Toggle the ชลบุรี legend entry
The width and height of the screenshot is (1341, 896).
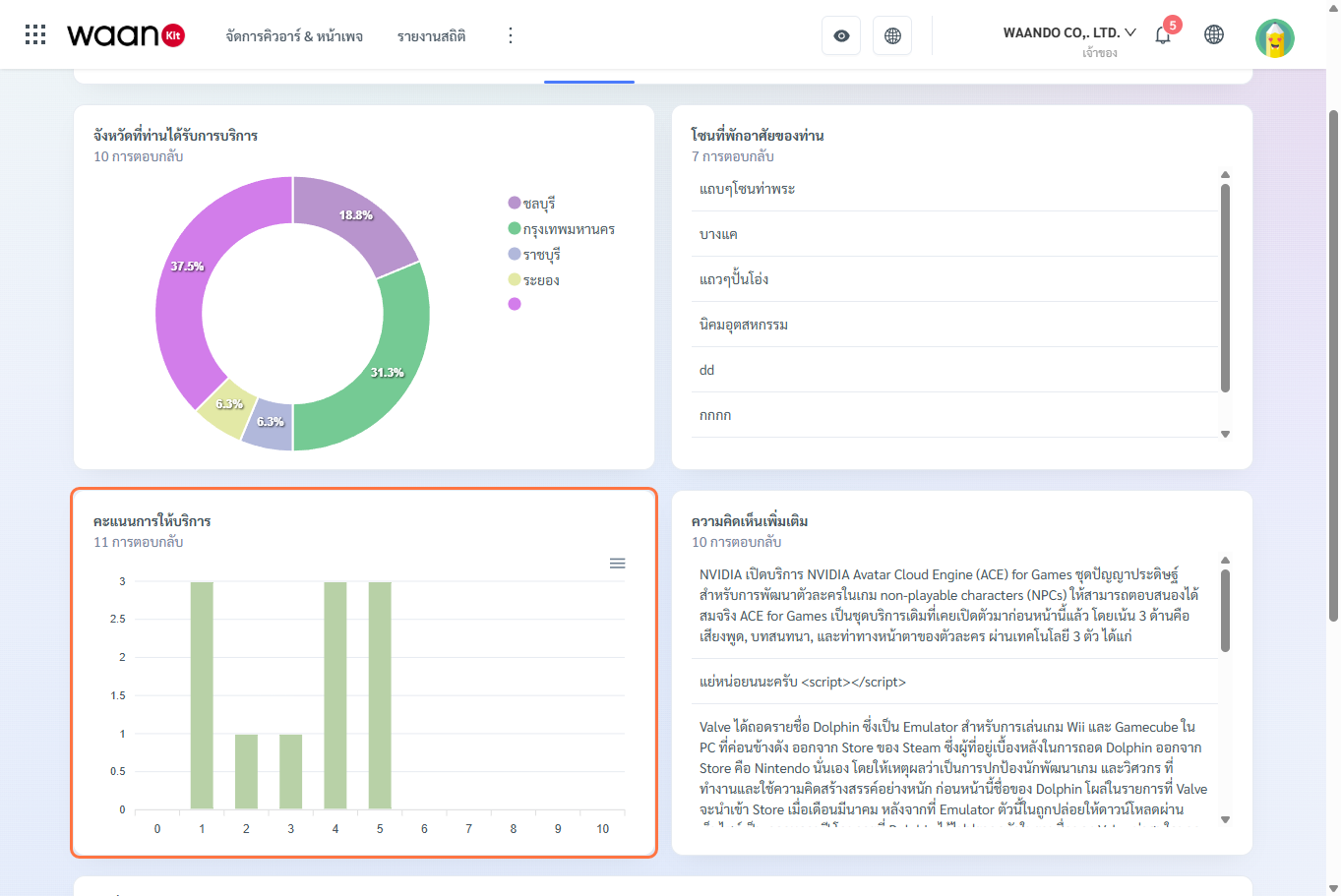click(531, 203)
